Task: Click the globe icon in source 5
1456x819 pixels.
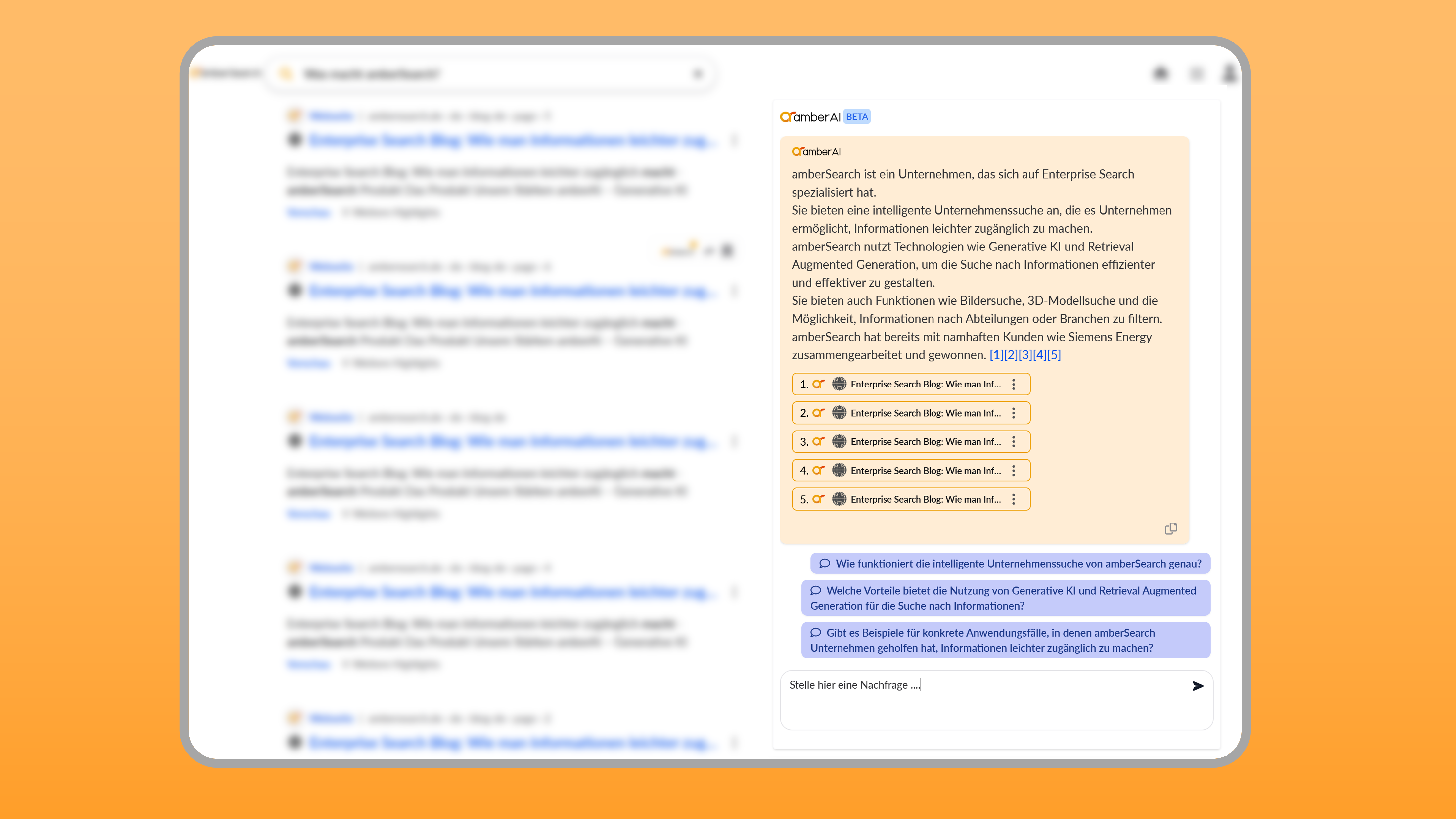Action: coord(839,499)
